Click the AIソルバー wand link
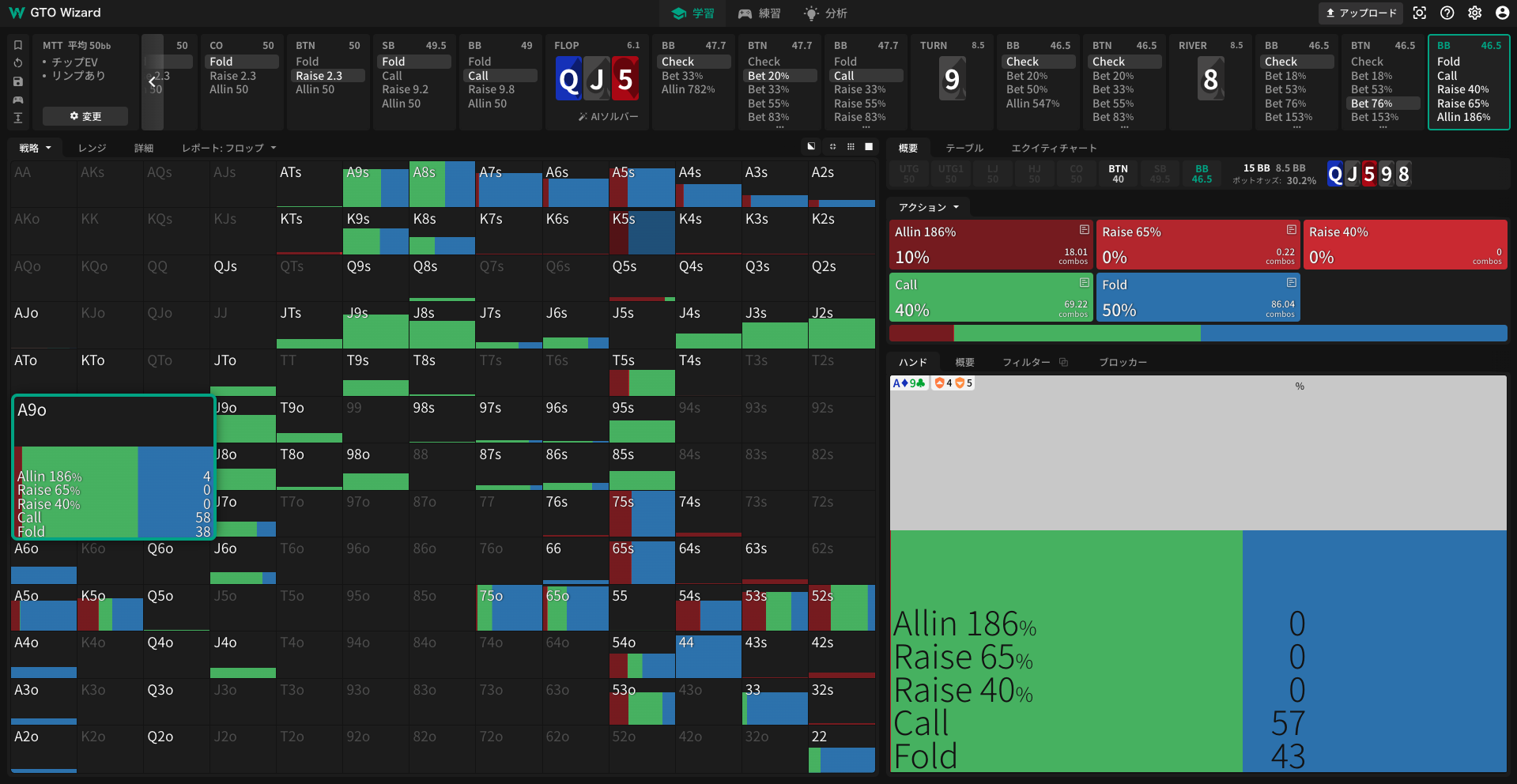 coord(609,117)
